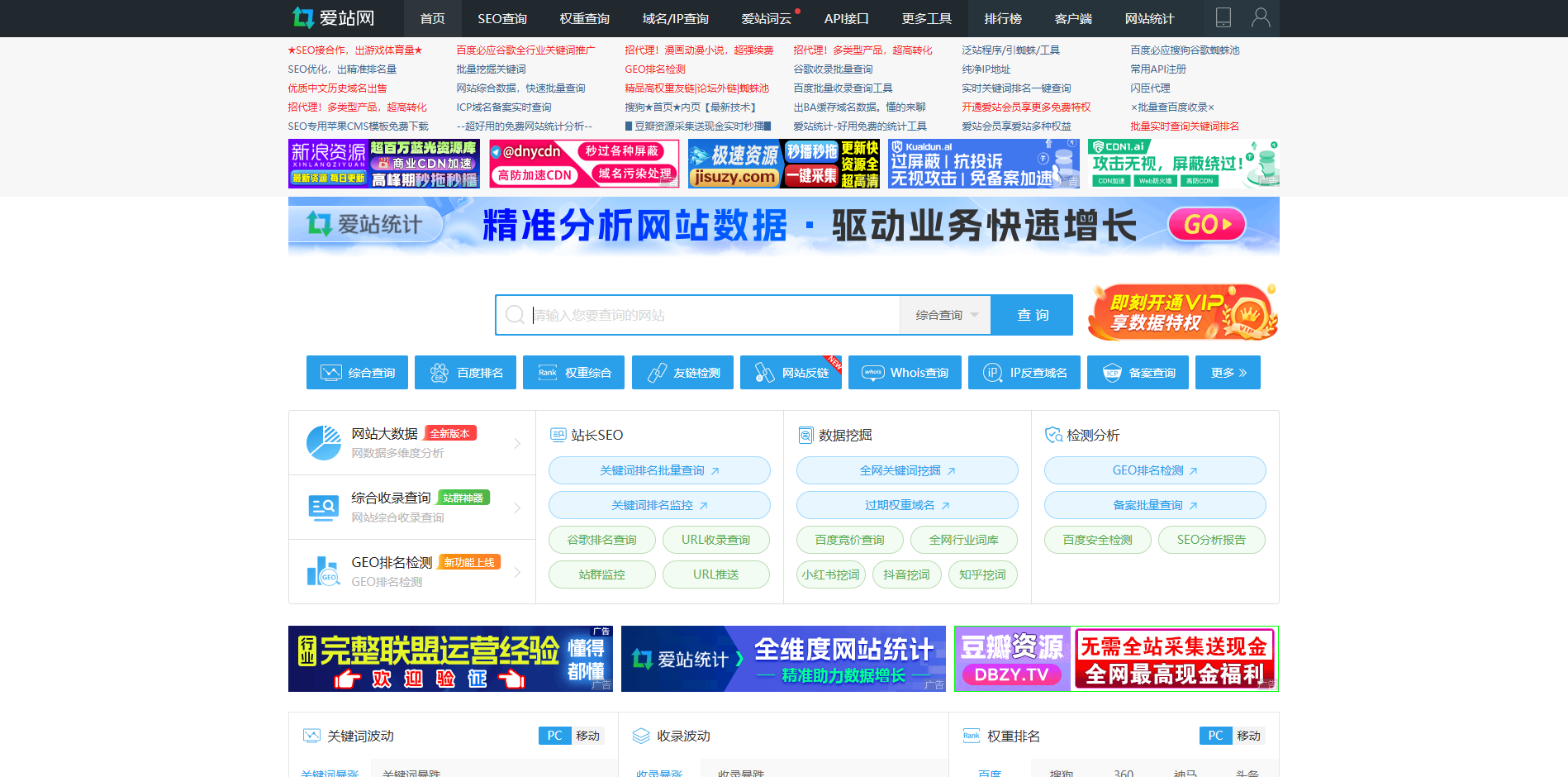Open 权重综合 via the Rank icon

coord(546,372)
